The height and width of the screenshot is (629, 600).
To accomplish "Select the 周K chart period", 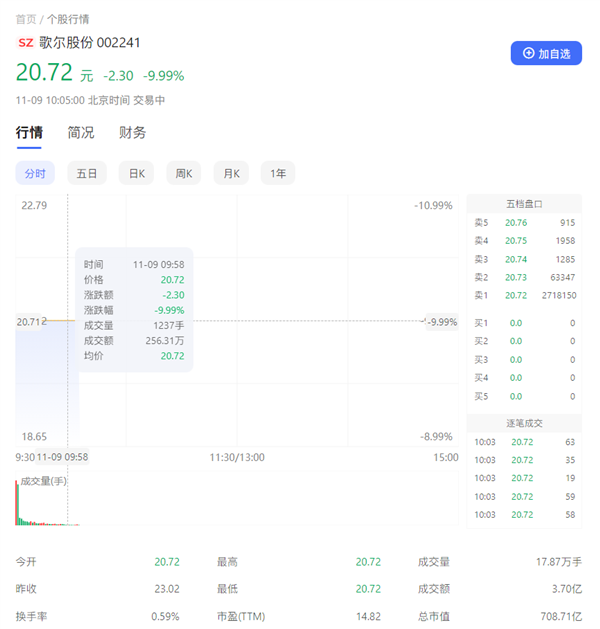I will click(x=184, y=173).
